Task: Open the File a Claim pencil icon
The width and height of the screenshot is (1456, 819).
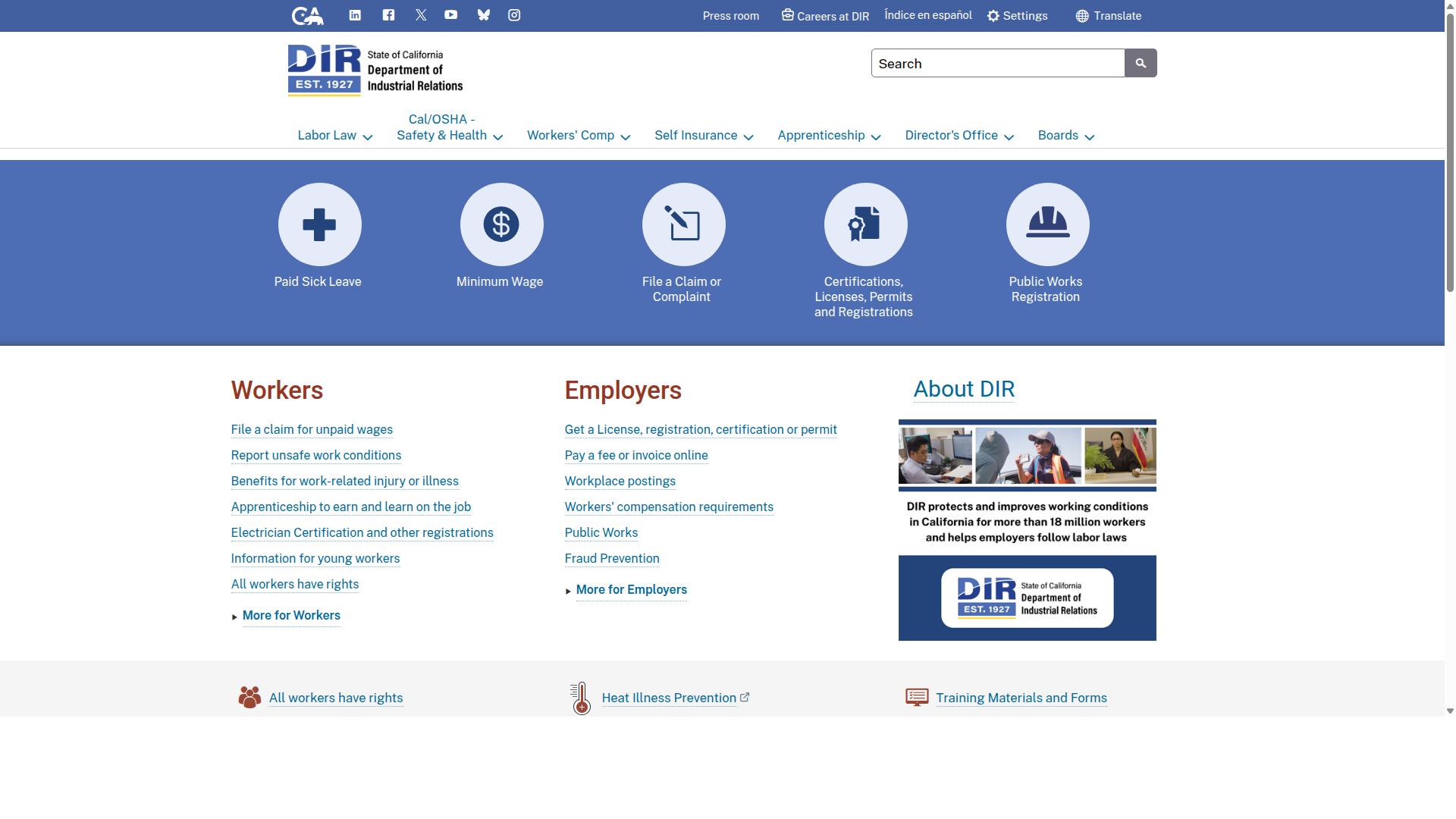Action: (683, 224)
